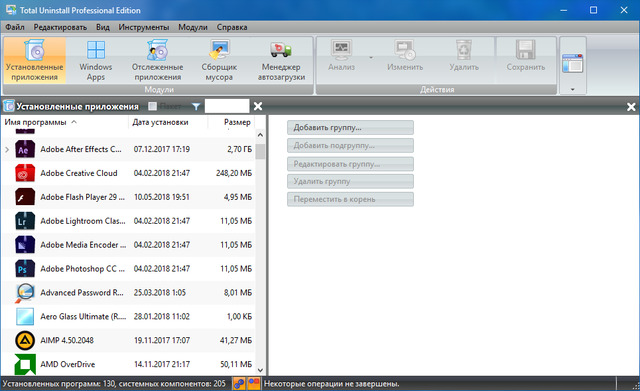Click the Adobe Photoshop CC icon
Image resolution: width=640 pixels, height=391 pixels.
[x=25, y=269]
